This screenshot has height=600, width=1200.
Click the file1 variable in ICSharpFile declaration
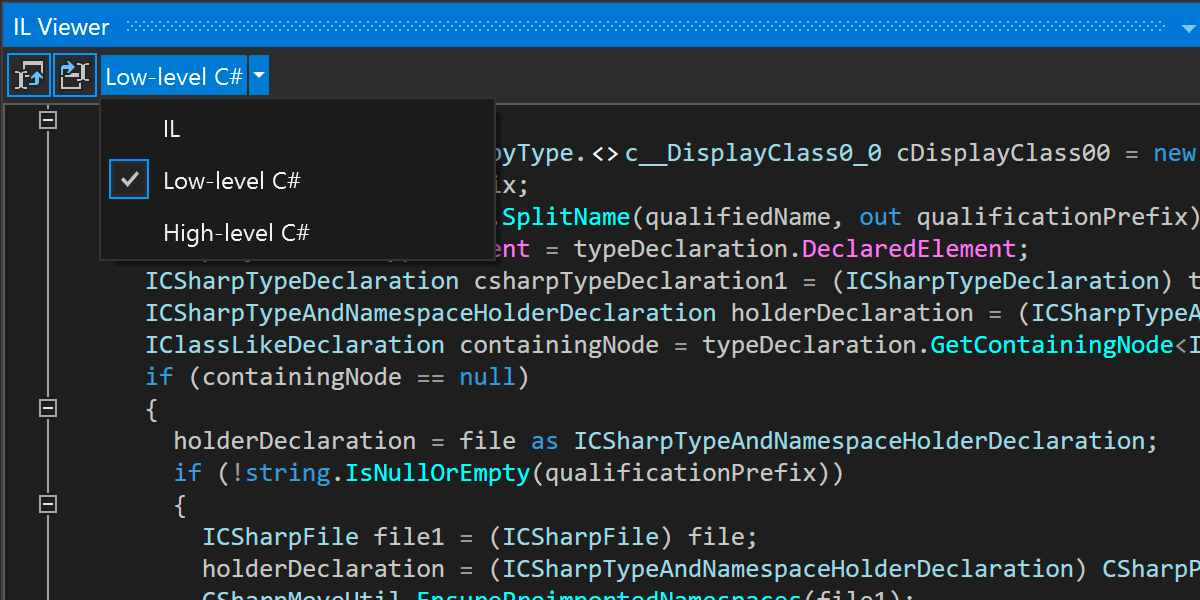[x=409, y=537]
